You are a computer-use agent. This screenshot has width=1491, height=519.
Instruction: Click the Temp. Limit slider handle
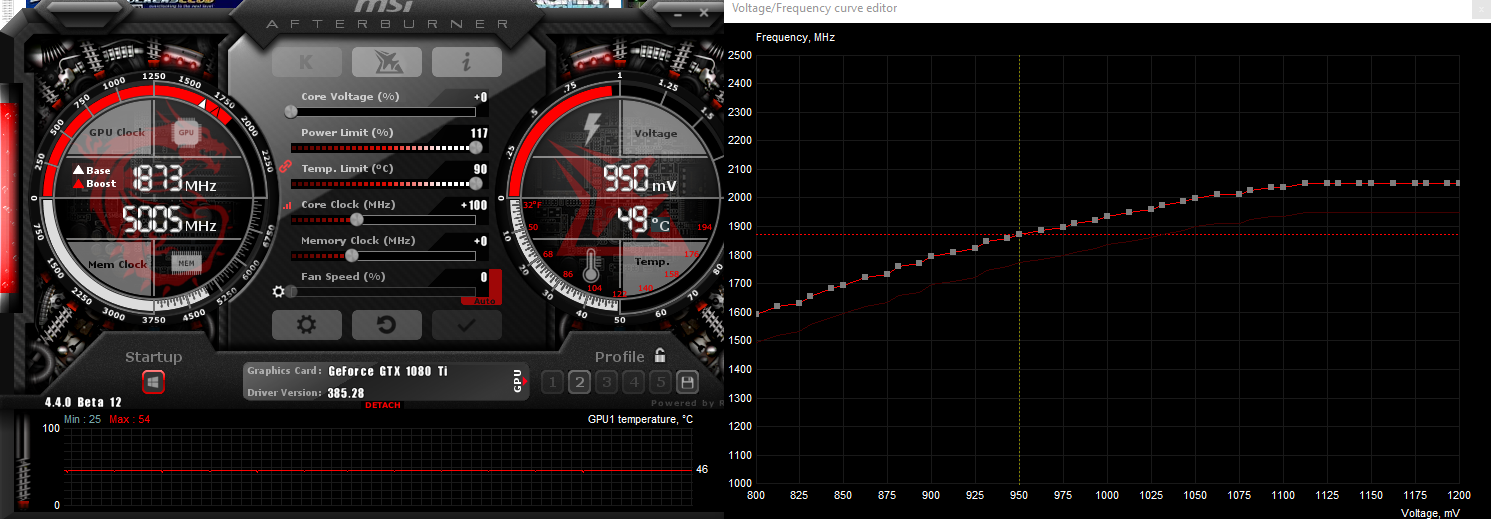476,183
